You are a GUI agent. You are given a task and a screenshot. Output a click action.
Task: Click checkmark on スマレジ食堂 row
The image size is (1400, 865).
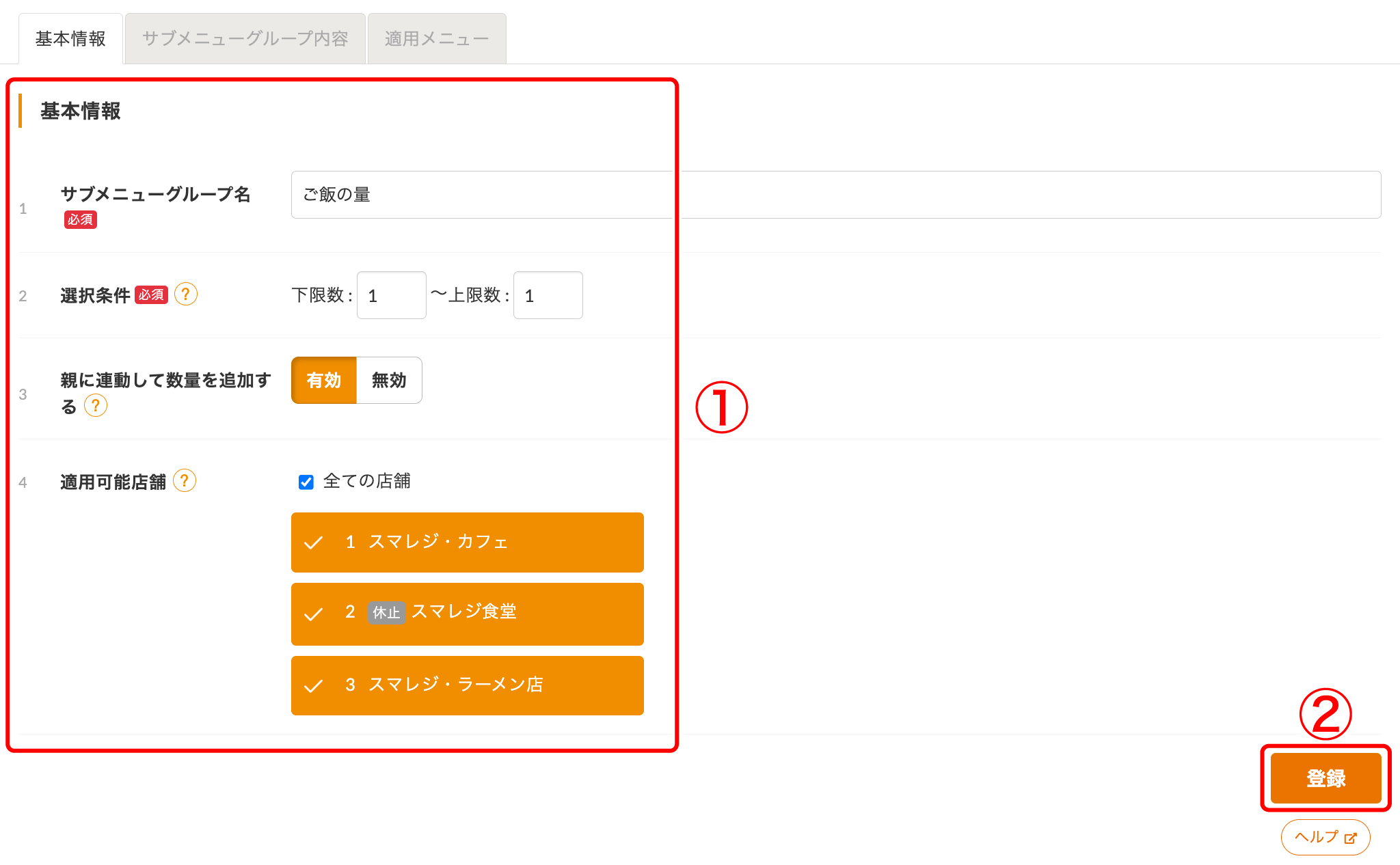[x=313, y=614]
